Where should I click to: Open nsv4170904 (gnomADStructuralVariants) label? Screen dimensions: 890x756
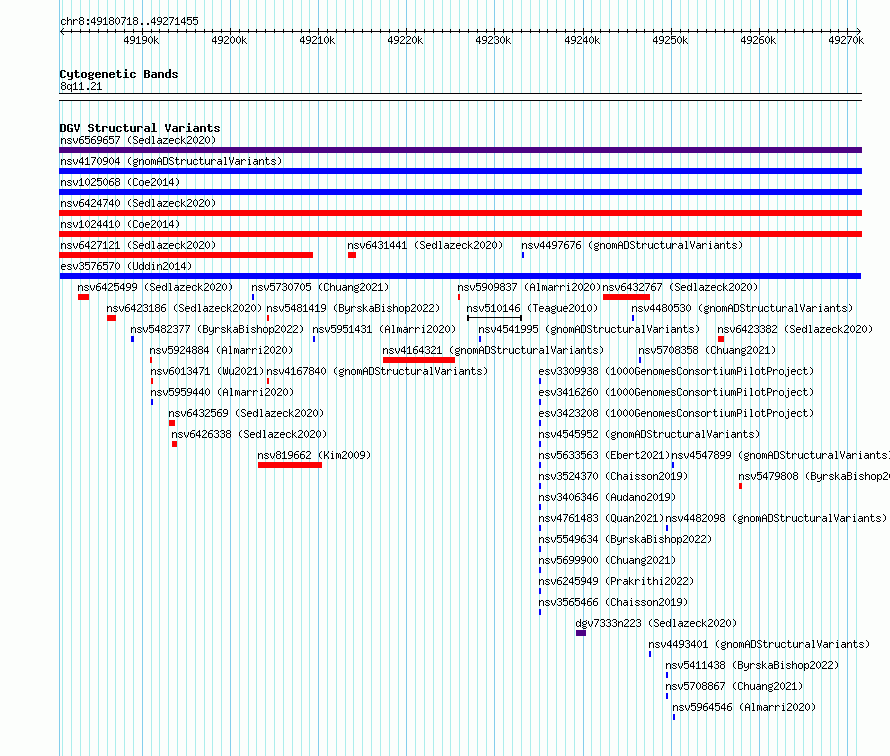tap(171, 161)
